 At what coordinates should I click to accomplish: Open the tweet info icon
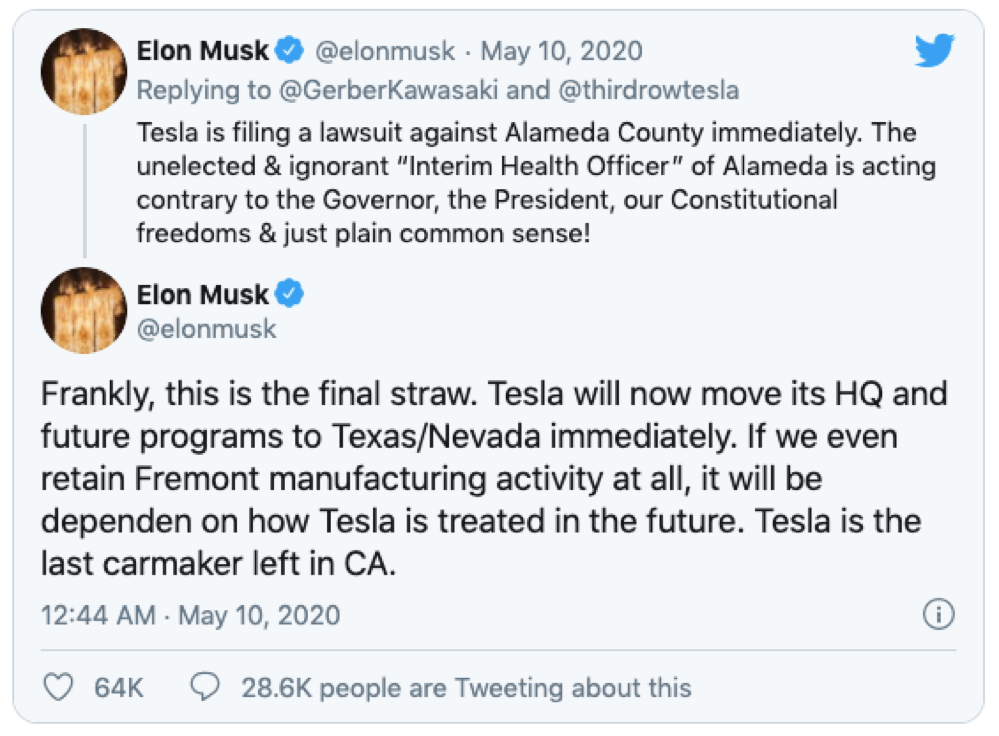[x=938, y=614]
